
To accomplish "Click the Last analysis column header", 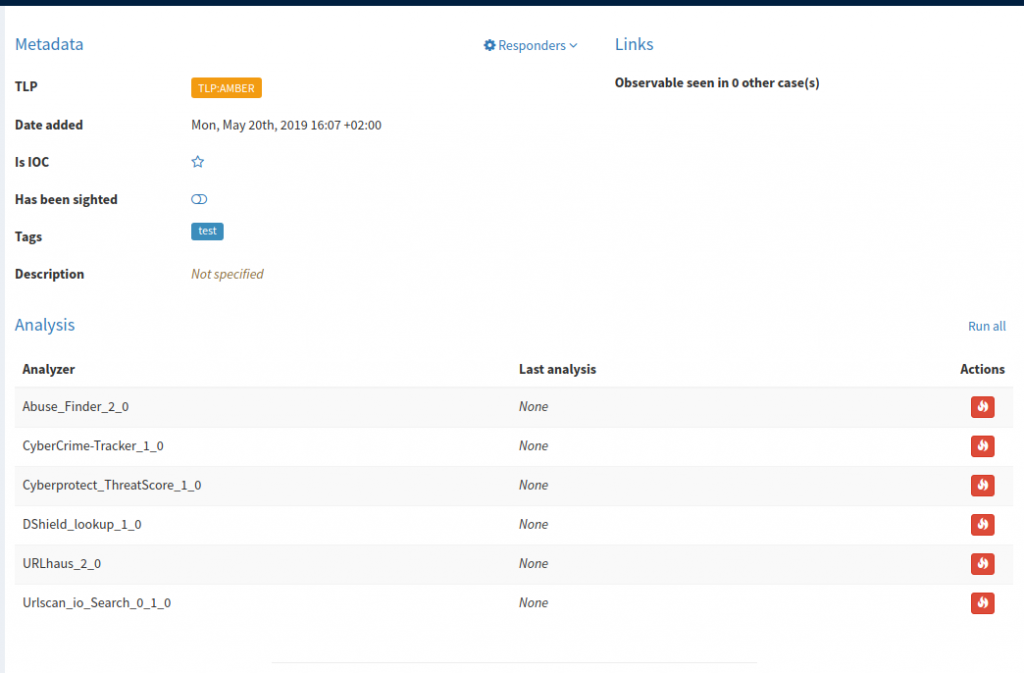I will (557, 369).
